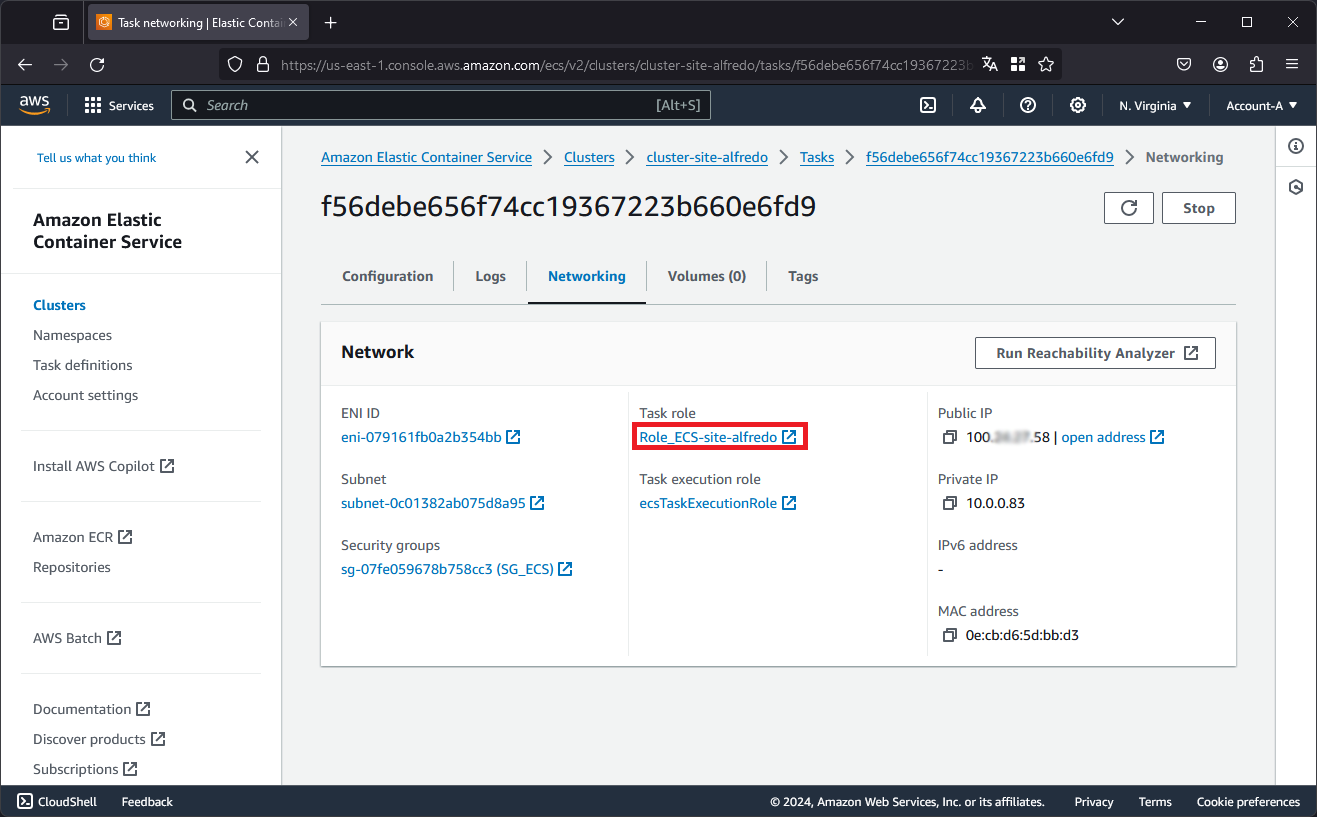Click the translate page icon in address bar
The image size is (1317, 817).
point(990,64)
